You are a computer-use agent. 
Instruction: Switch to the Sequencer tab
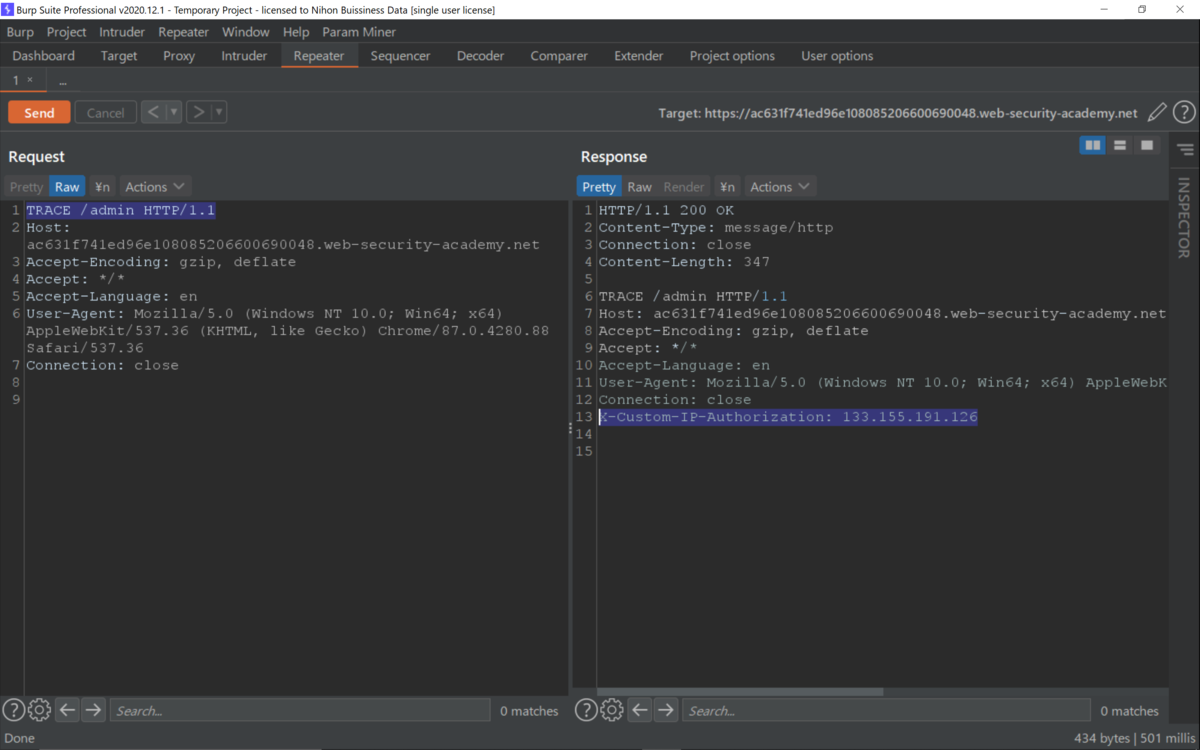(x=400, y=56)
